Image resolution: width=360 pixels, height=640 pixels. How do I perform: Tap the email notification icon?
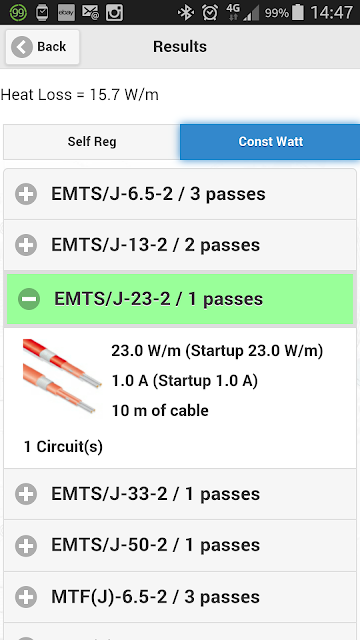point(90,12)
